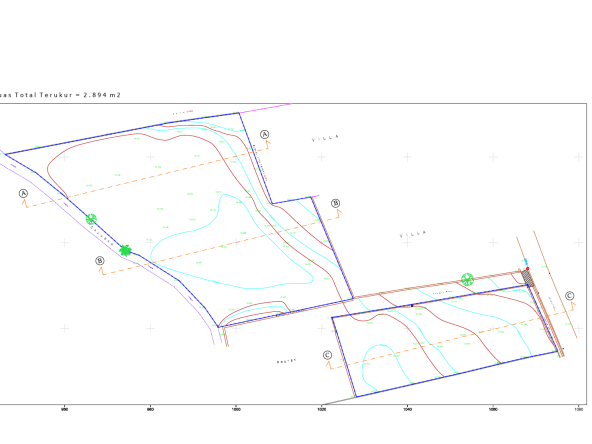Image resolution: width=592 pixels, height=444 pixels.
Task: Click section marker C left of the lower parcel
Action: point(327,355)
